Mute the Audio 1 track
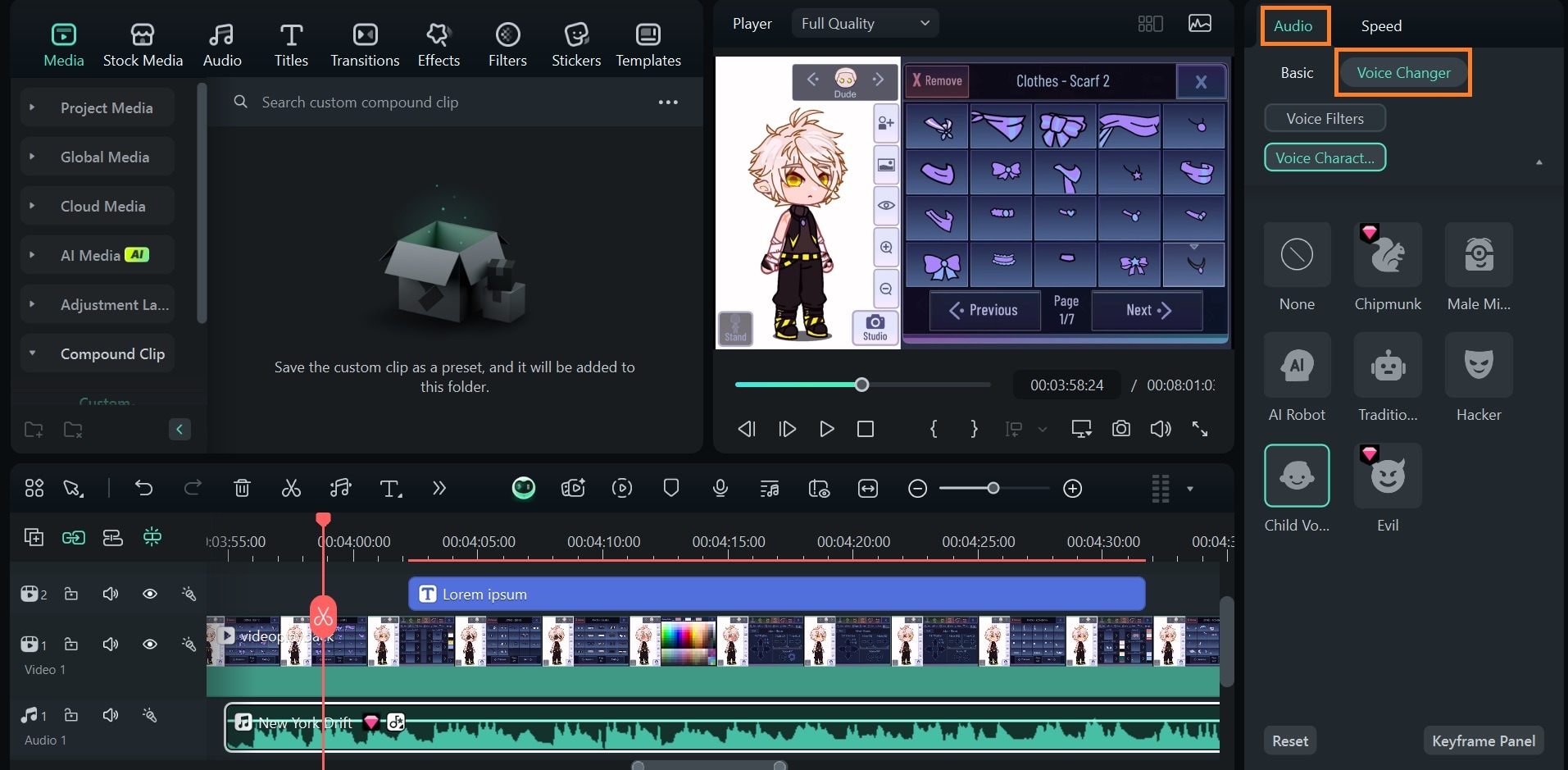The height and width of the screenshot is (770, 1568). coord(111,715)
